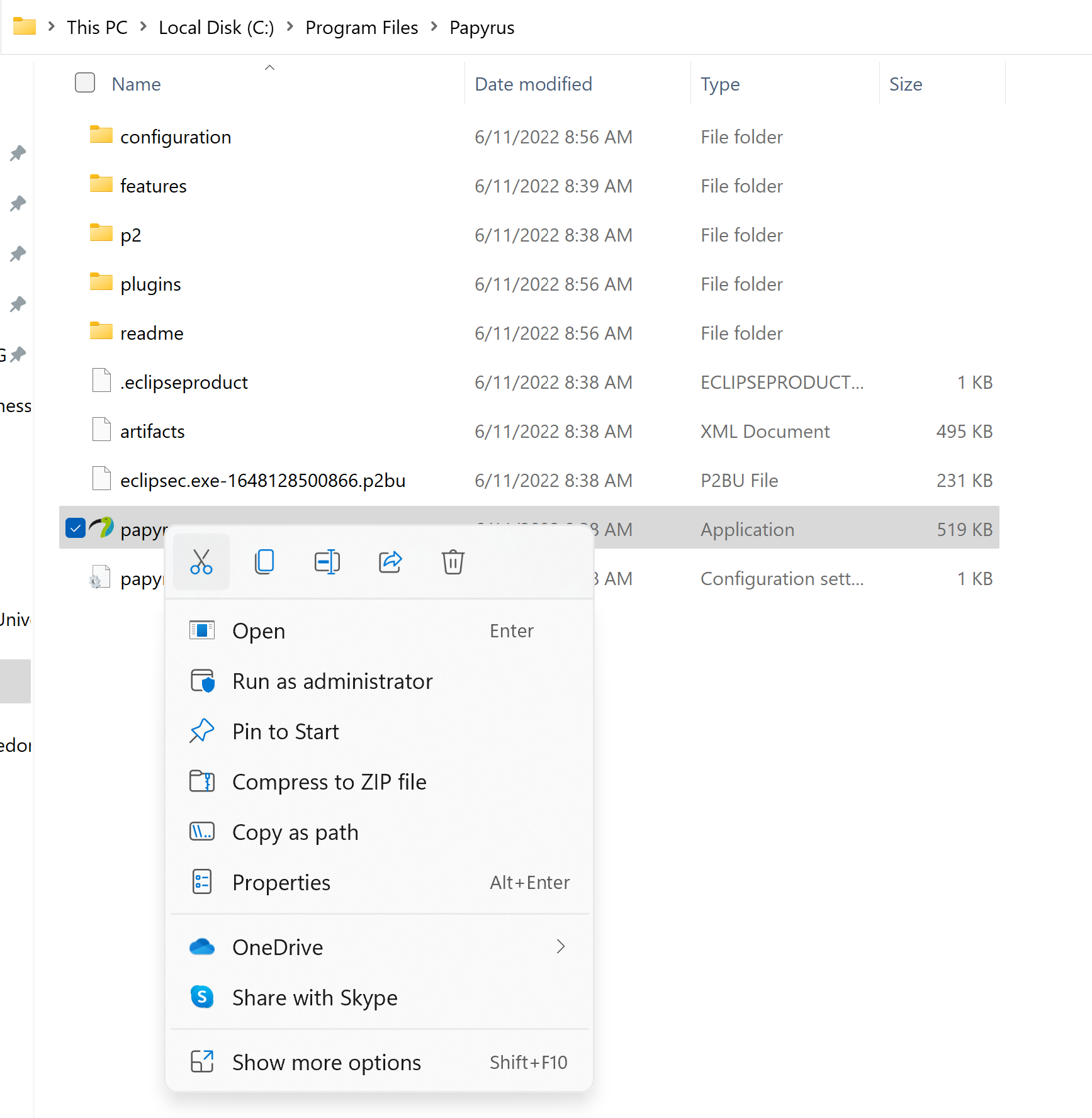Viewport: 1092px width, 1118px height.
Task: Select Share with Skype
Action: pos(315,998)
